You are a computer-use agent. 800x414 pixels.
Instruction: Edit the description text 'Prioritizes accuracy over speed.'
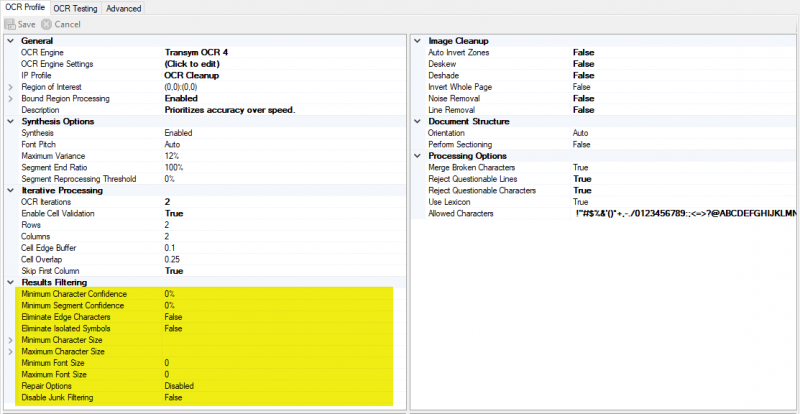click(230, 110)
